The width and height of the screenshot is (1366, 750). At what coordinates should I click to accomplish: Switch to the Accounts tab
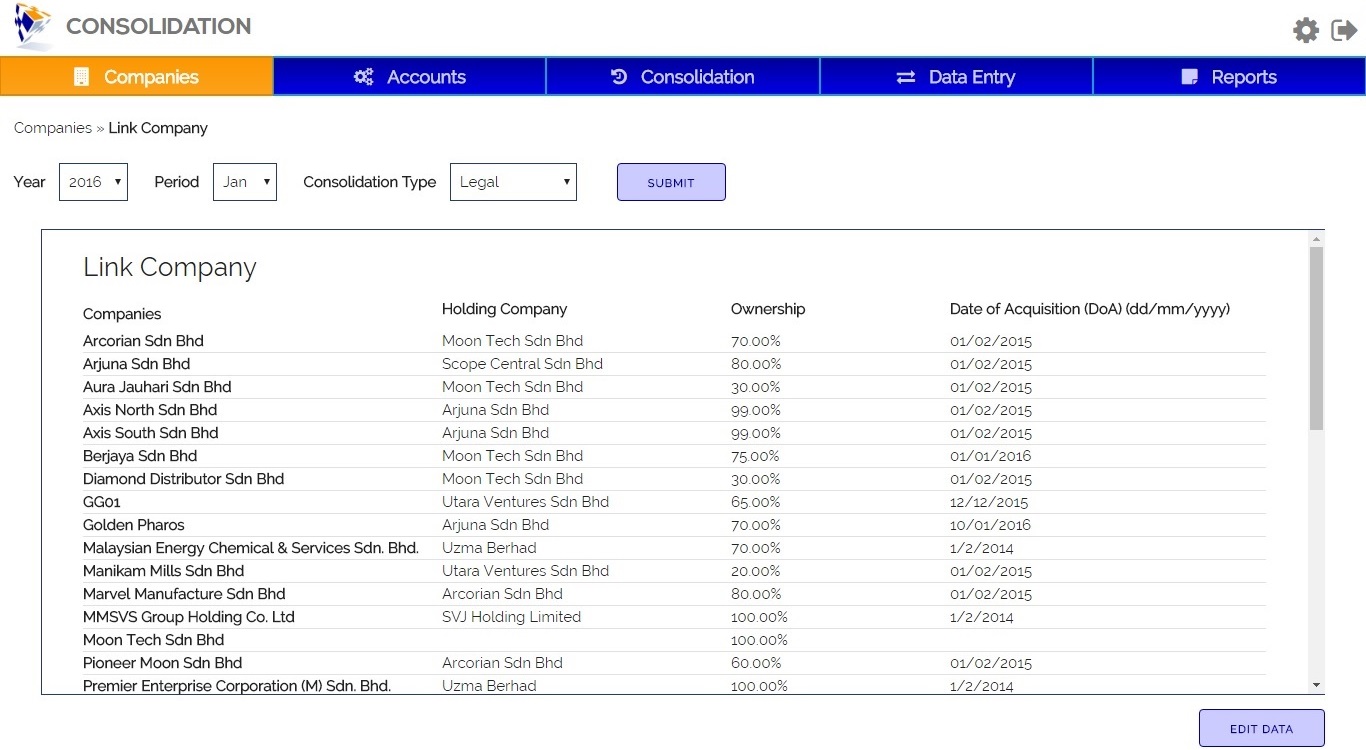pos(410,77)
